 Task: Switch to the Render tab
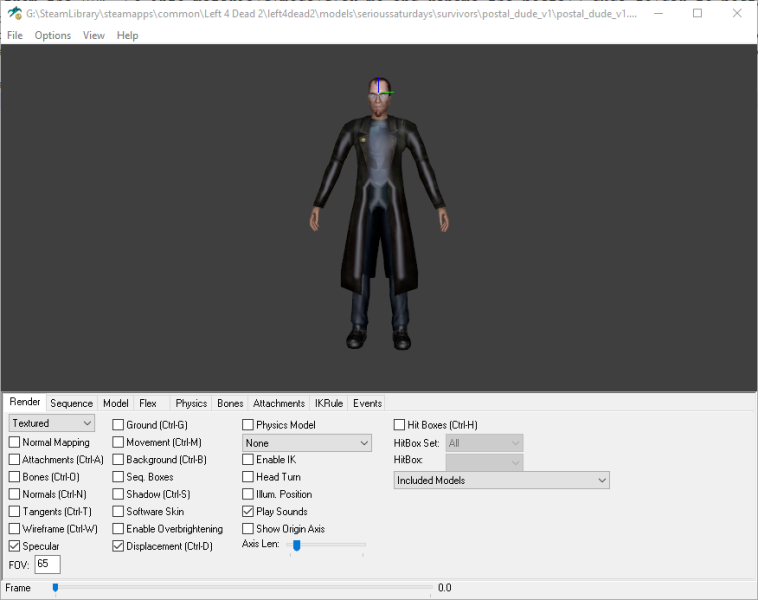pyautogui.click(x=25, y=402)
